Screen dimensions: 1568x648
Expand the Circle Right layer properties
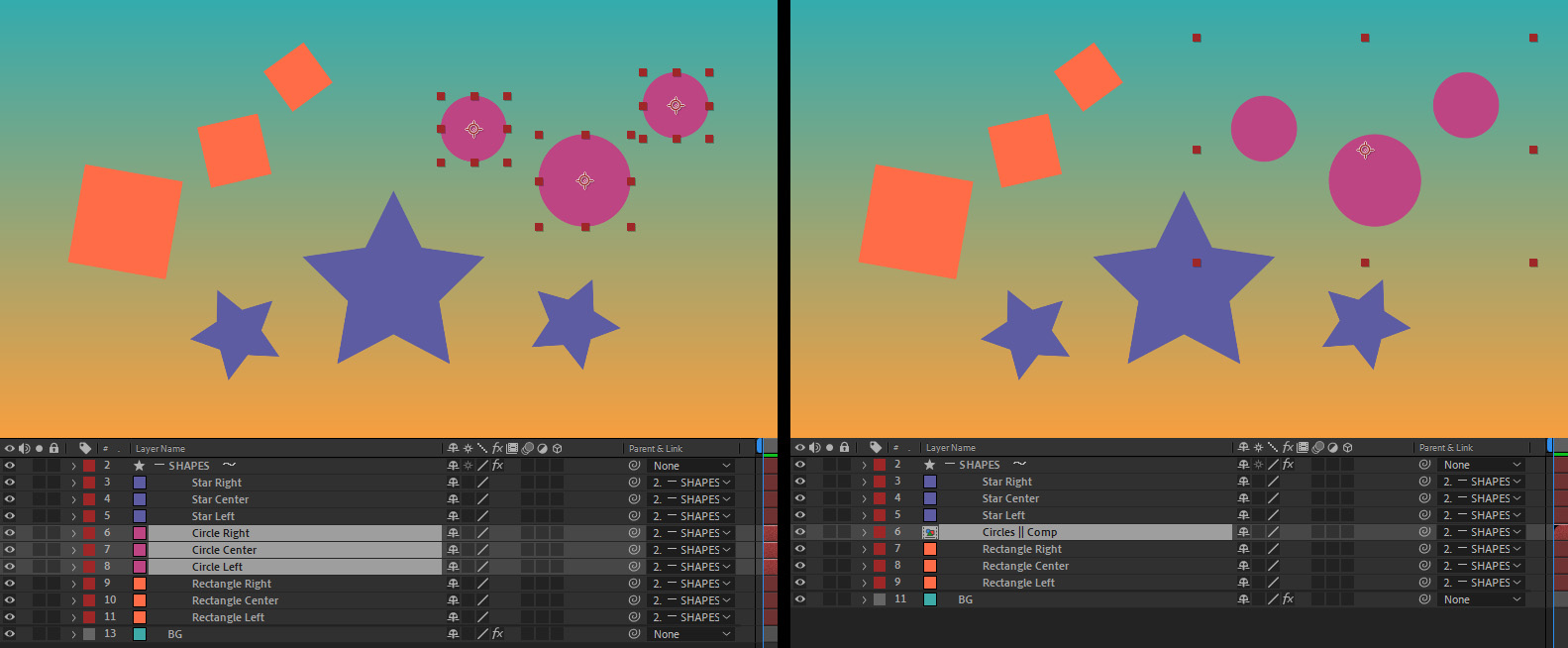pyautogui.click(x=73, y=533)
